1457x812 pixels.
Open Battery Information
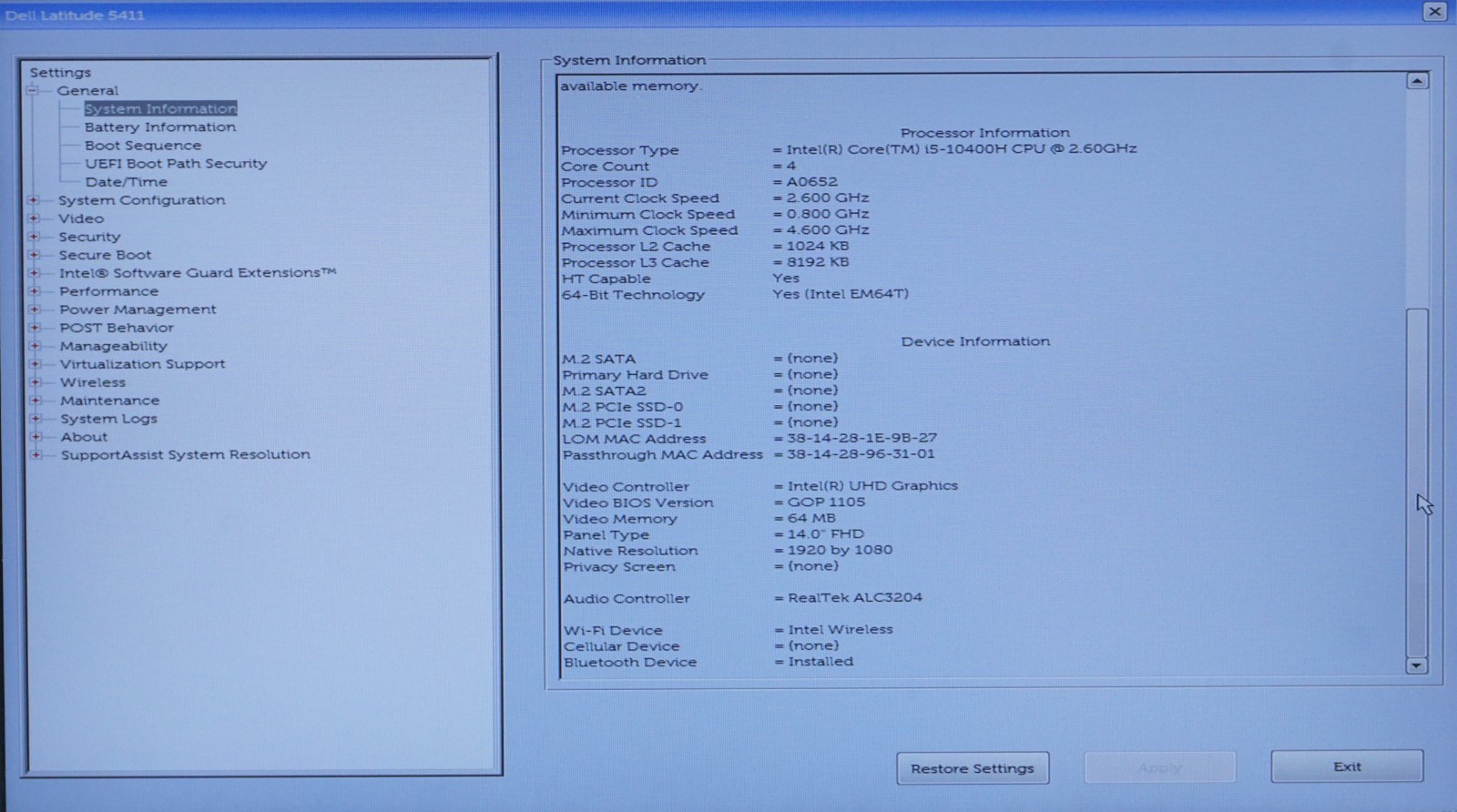tap(160, 127)
